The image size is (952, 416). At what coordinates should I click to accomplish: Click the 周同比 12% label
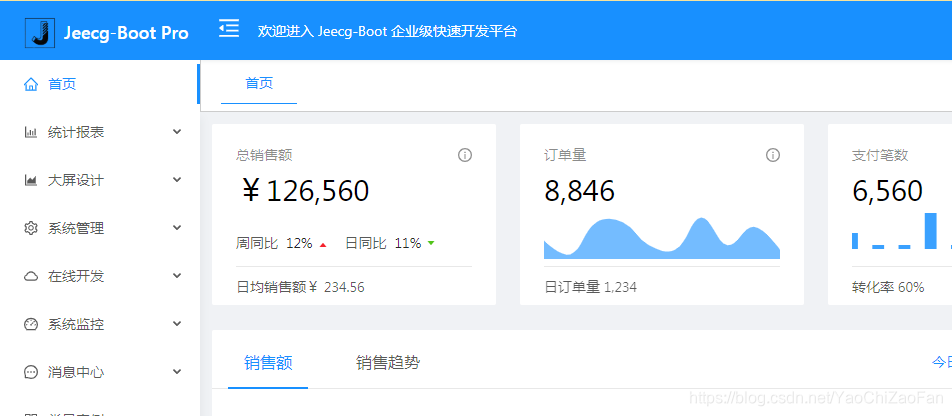[x=274, y=244]
